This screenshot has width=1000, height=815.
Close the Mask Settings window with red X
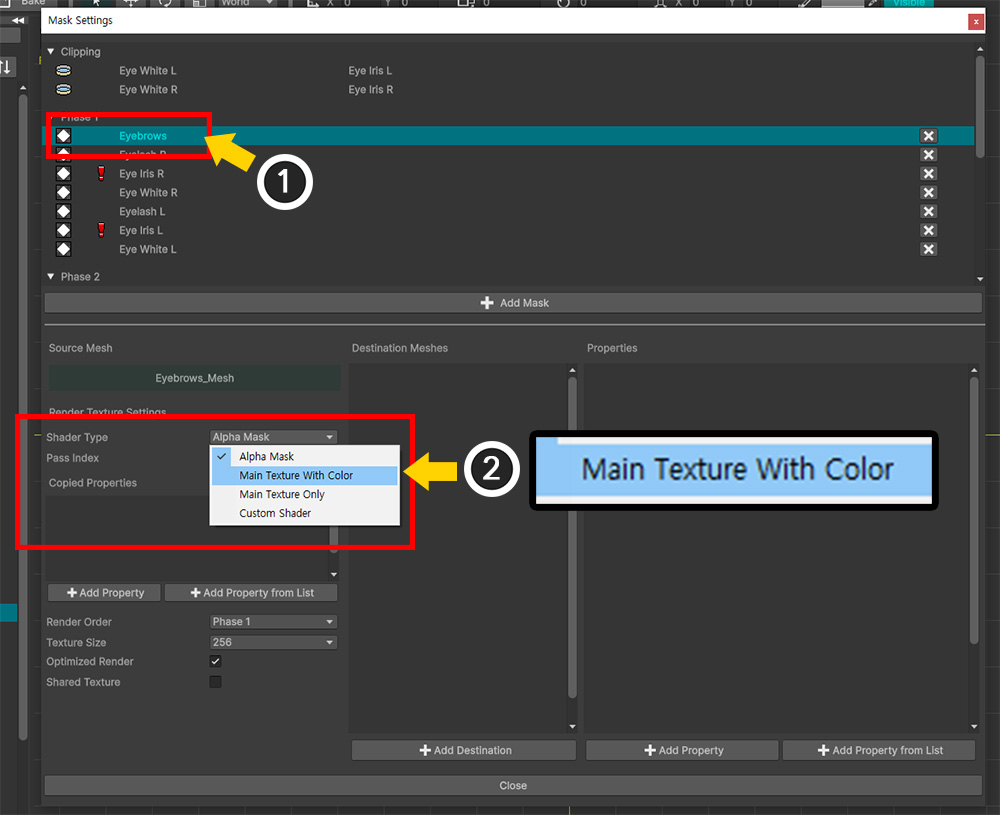(976, 22)
